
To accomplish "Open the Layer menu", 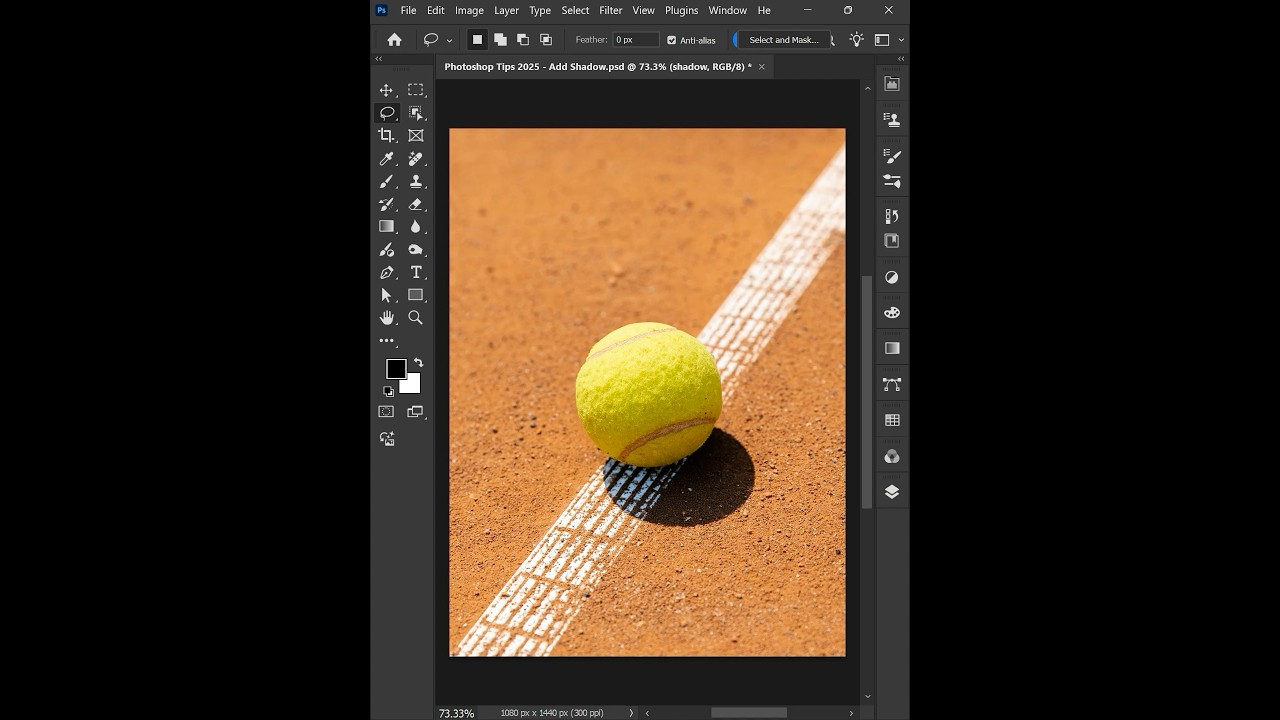I will tap(506, 10).
